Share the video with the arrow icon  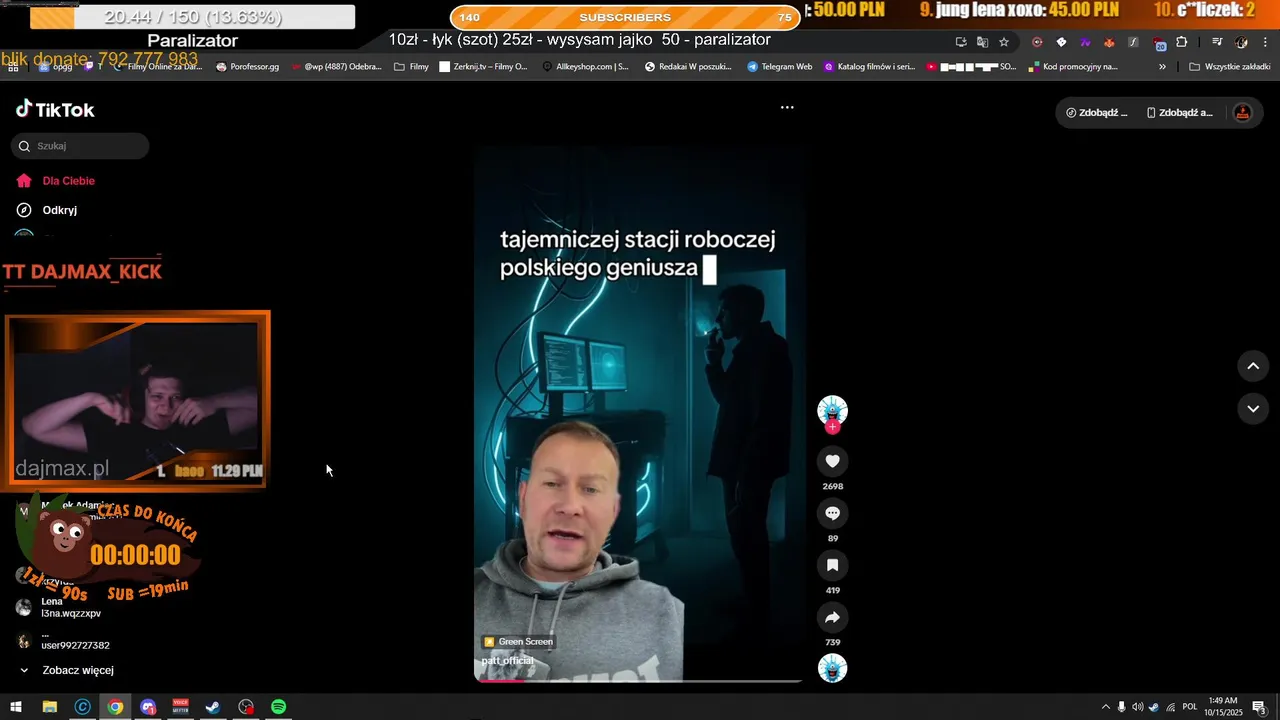(832, 617)
